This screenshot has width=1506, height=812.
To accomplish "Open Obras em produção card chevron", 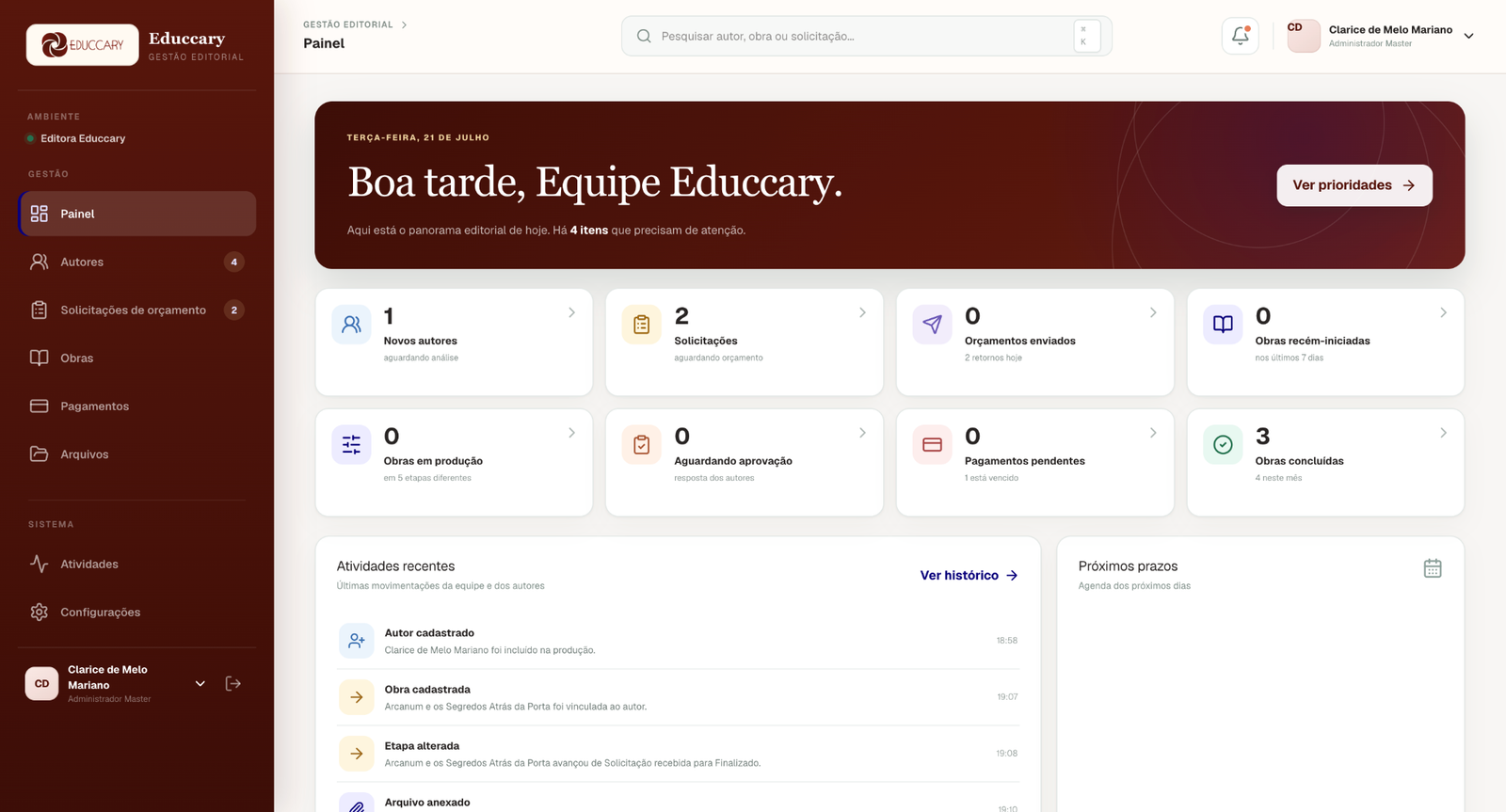I will [571, 433].
